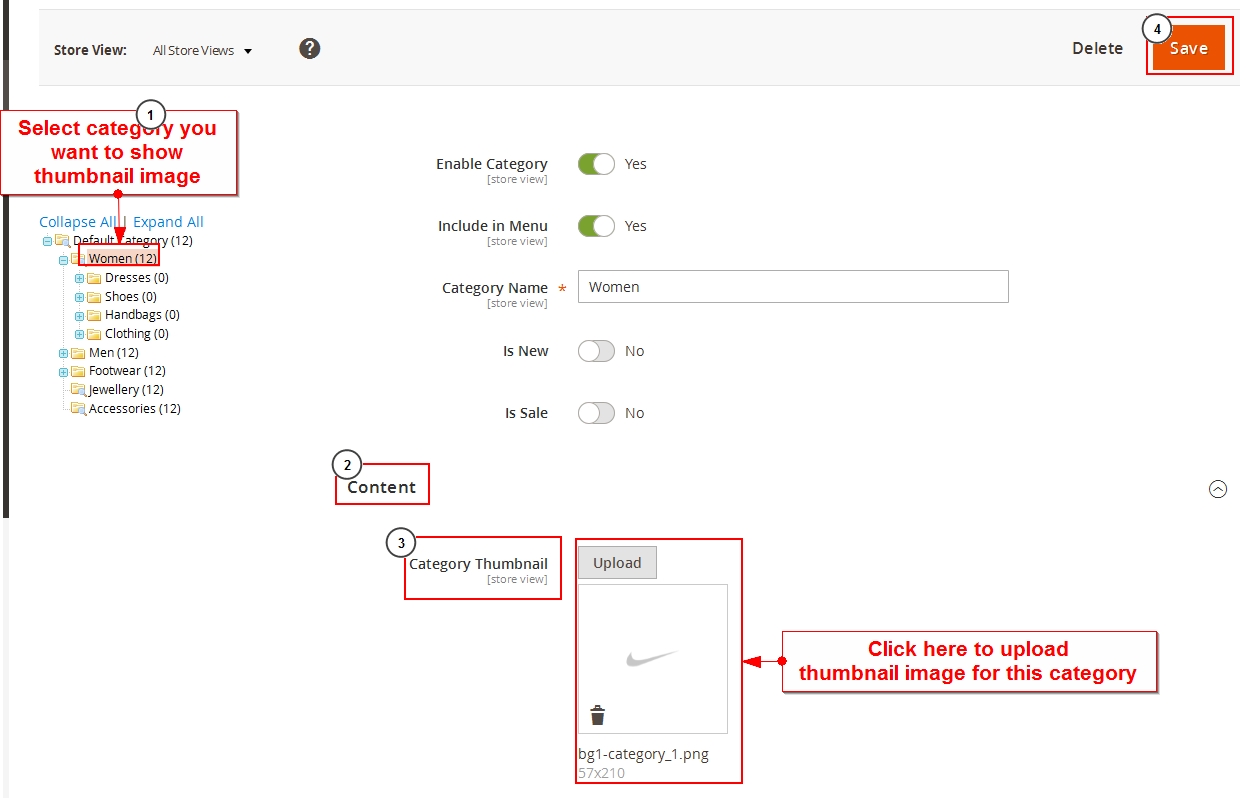Click the Category Name input field
Screen dimensions: 1247x798
[x=792, y=287]
